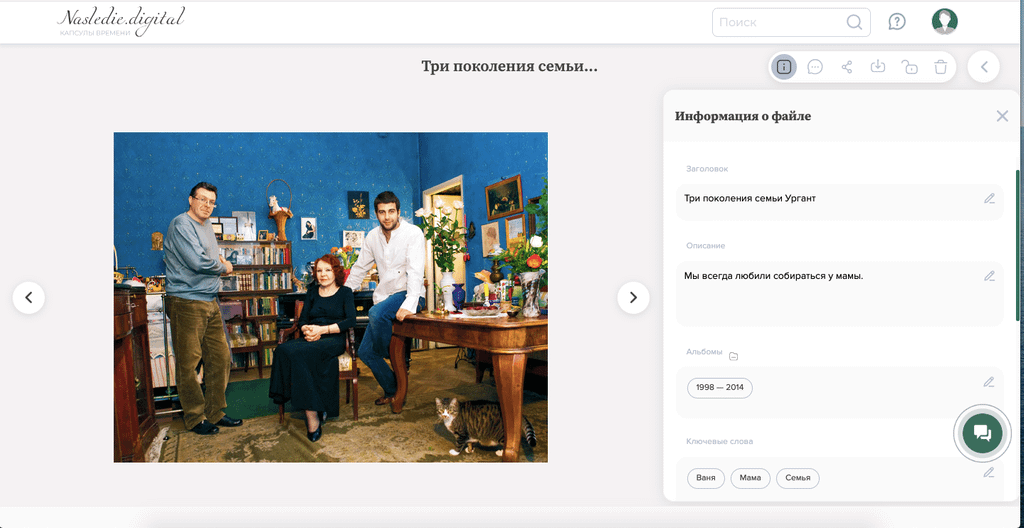
Task: Click the Nasledie.digital logo
Action: [x=120, y=22]
